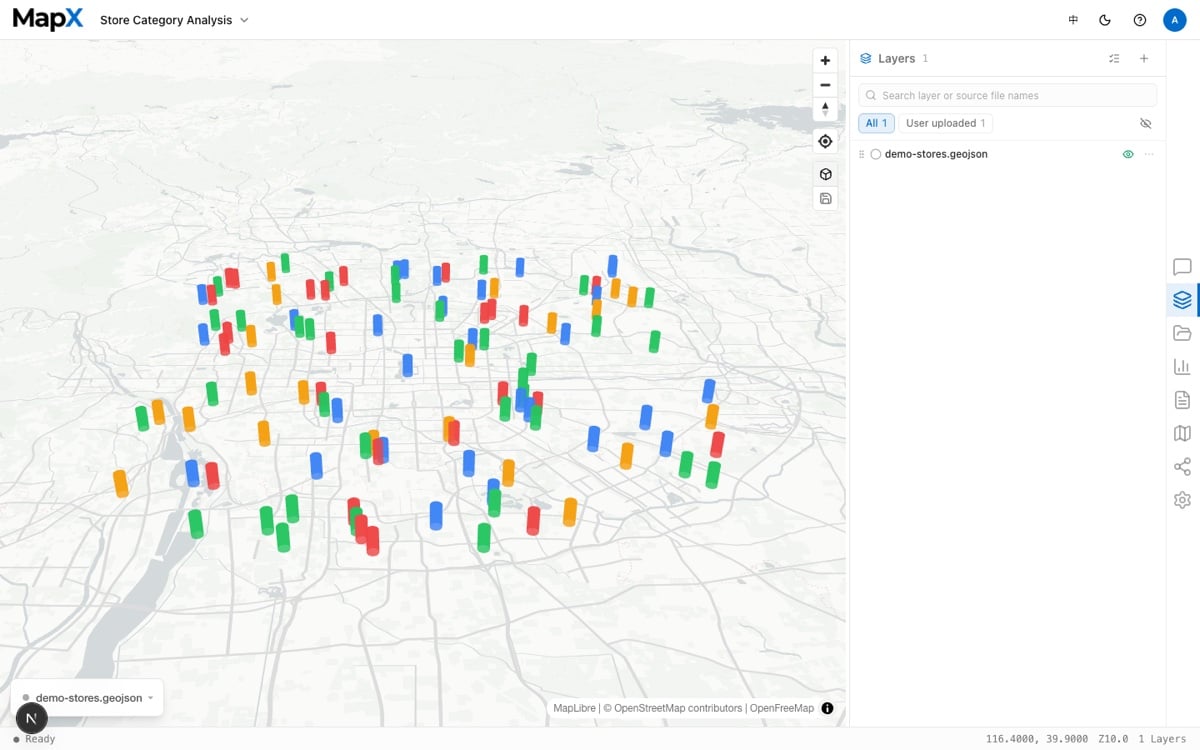
Task: Zoom out the map with minus
Action: coord(825,85)
